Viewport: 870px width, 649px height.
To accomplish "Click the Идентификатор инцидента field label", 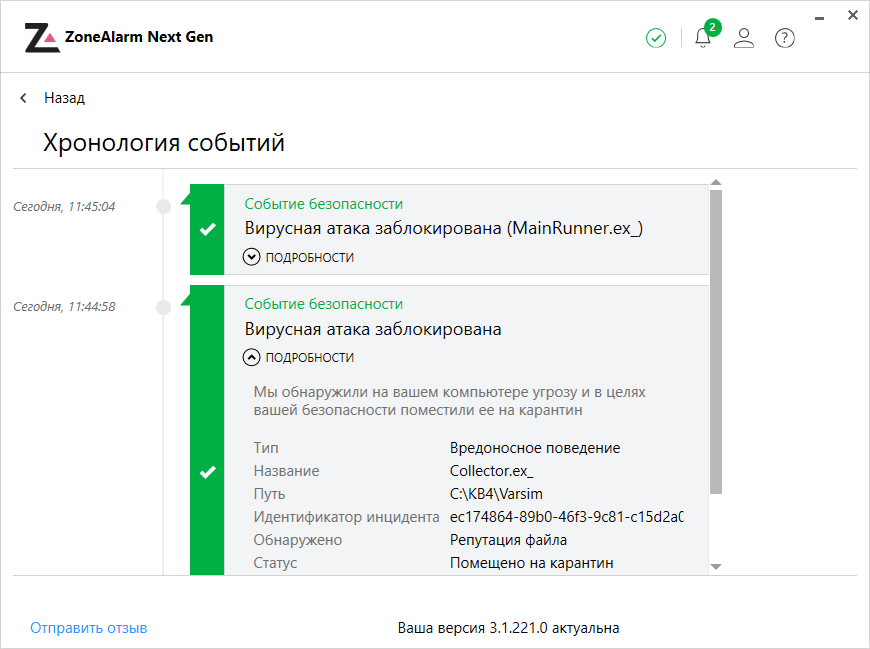I will click(346, 517).
